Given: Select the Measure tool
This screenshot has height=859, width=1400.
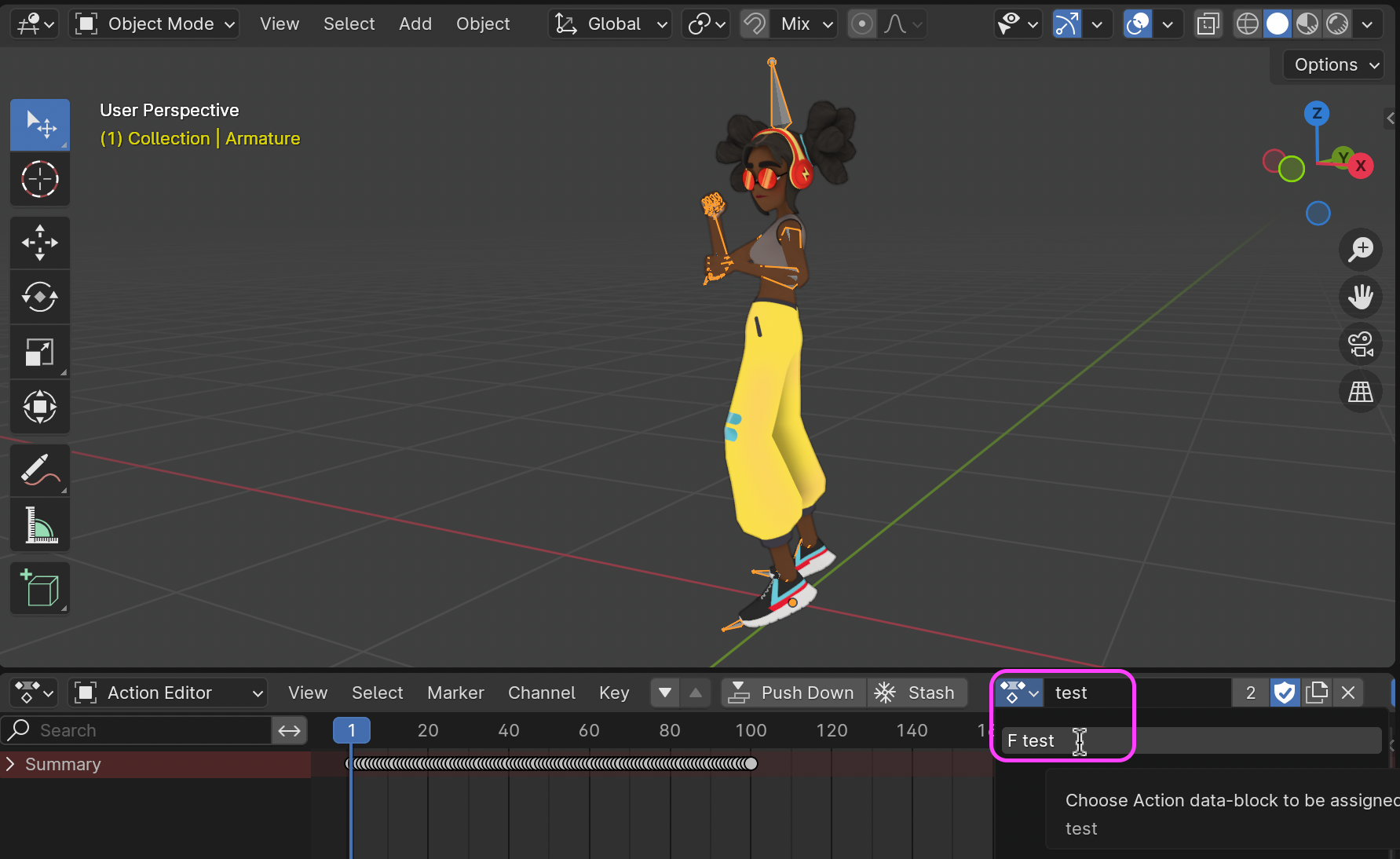Looking at the screenshot, I should pos(40,525).
